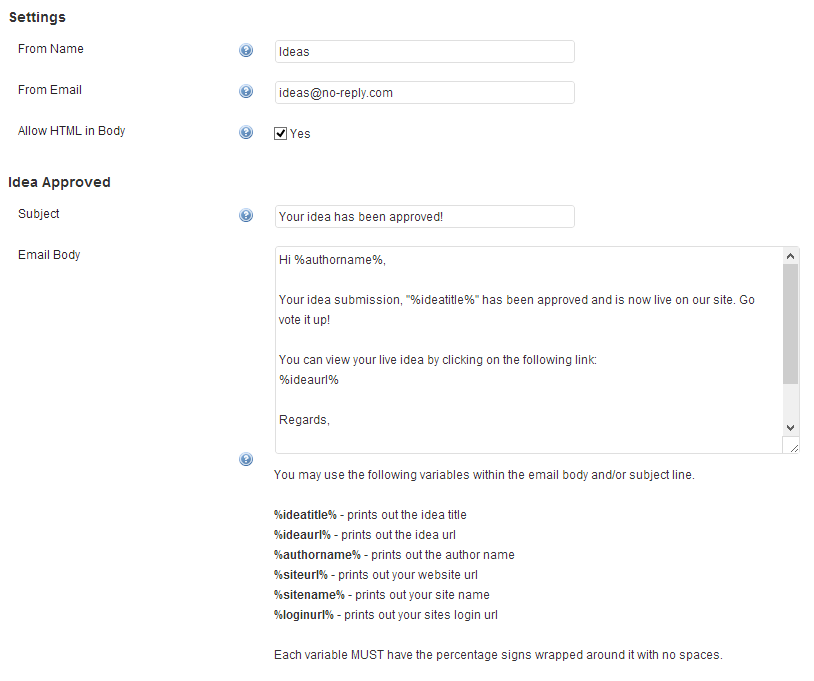This screenshot has height=681, width=814.
Task: Click 'You can view your live idea' line
Action: 438,360
